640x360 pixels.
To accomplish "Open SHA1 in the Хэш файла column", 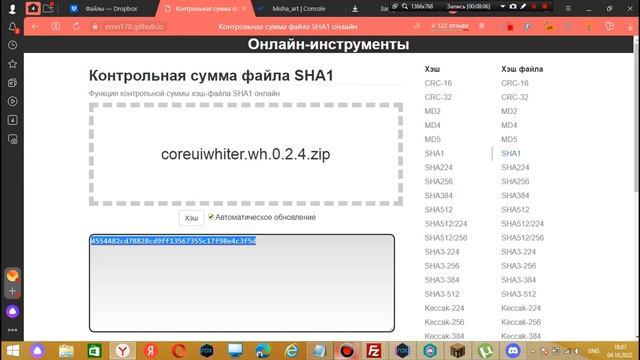I will click(x=511, y=153).
